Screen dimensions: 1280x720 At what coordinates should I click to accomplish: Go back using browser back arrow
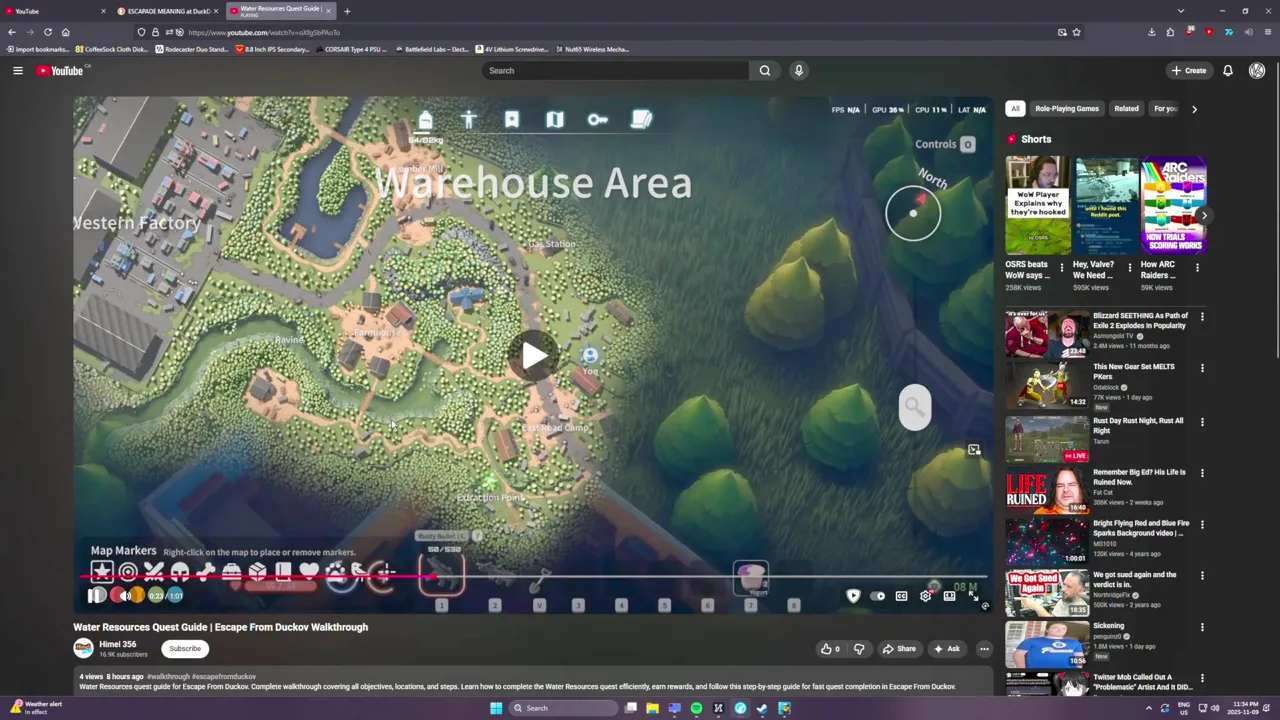click(x=12, y=32)
